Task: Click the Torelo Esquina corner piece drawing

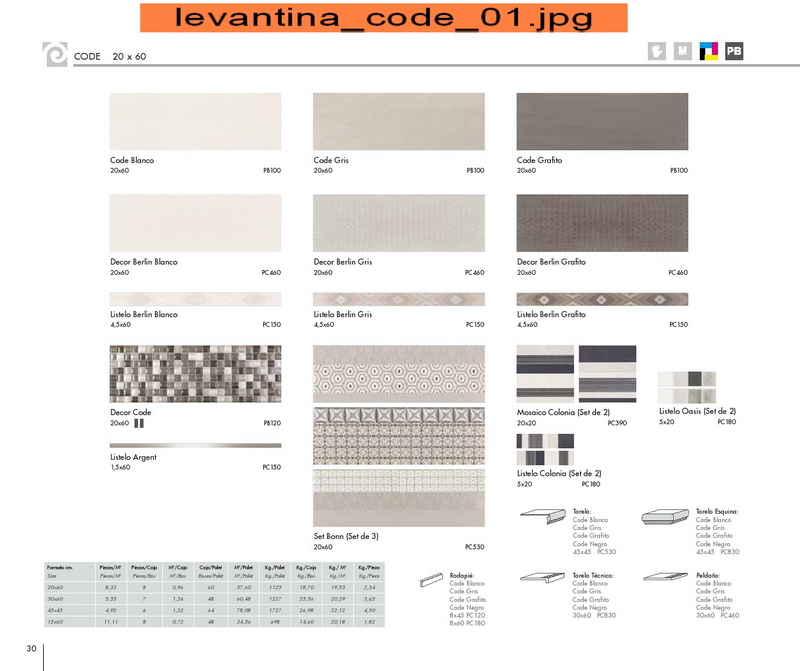Action: tap(665, 516)
